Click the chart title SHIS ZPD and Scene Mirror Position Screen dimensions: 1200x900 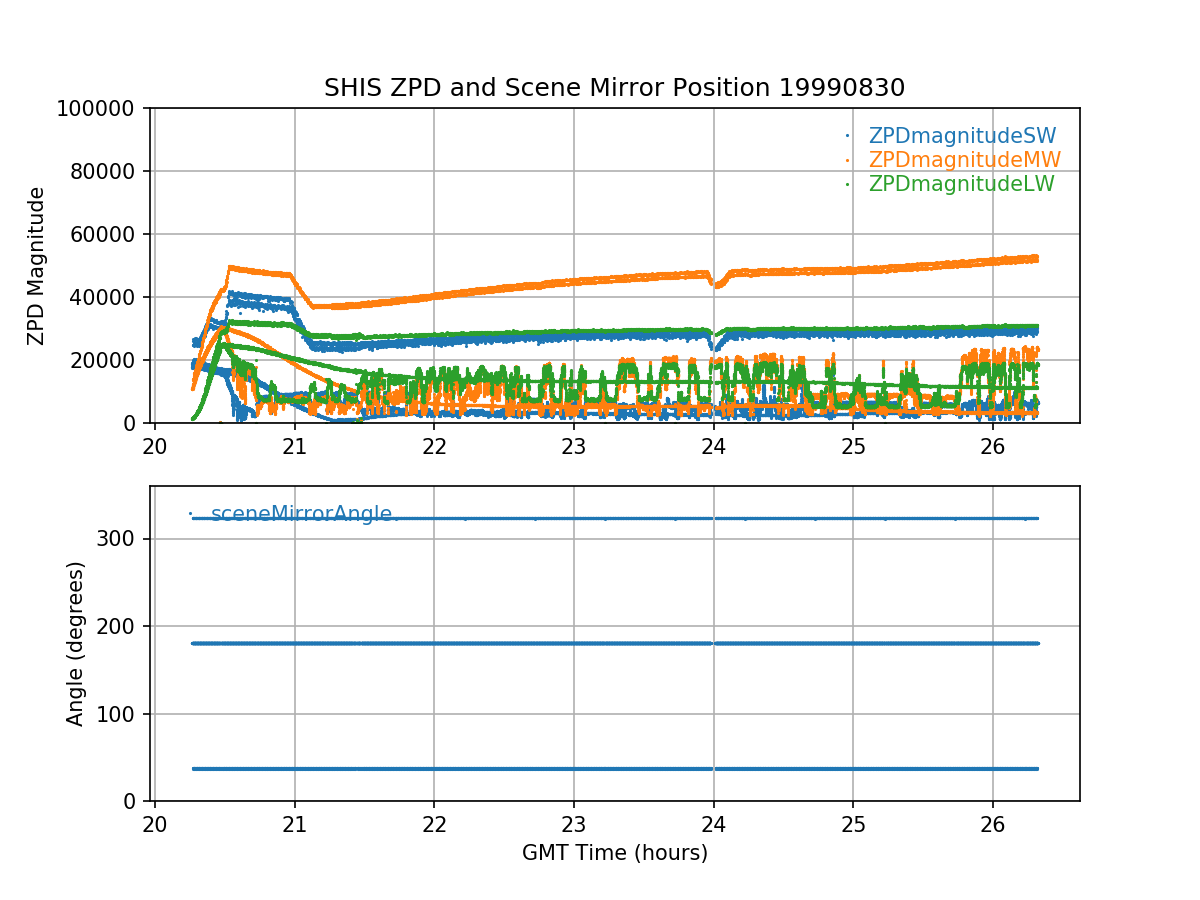pos(614,88)
